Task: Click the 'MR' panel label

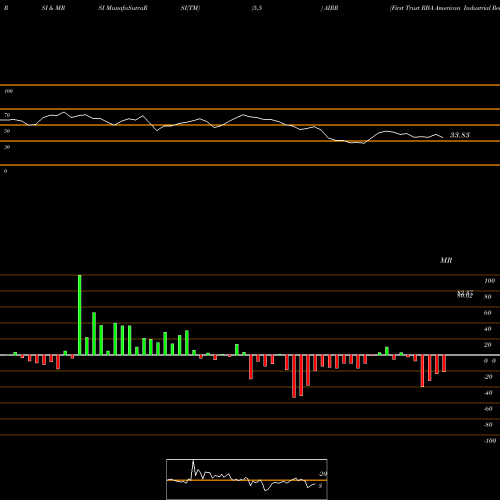Action: [x=446, y=260]
